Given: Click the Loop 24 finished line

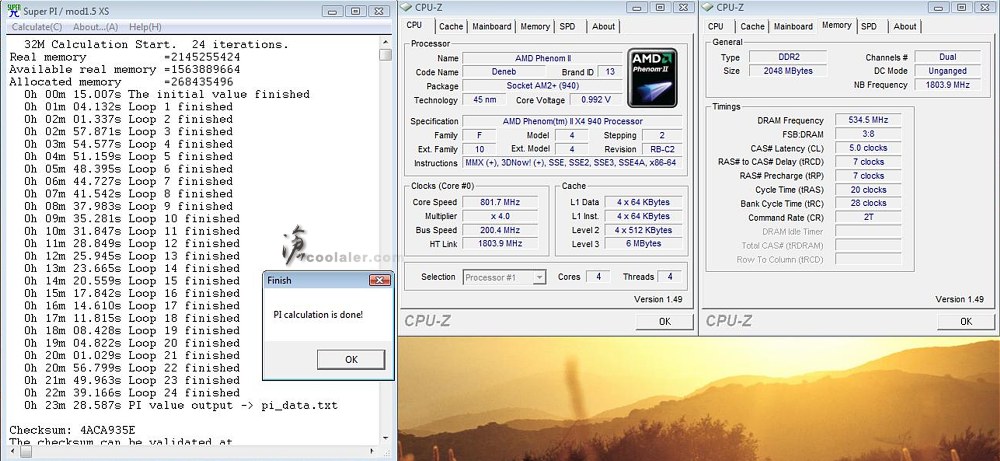Looking at the screenshot, I should [x=133, y=393].
